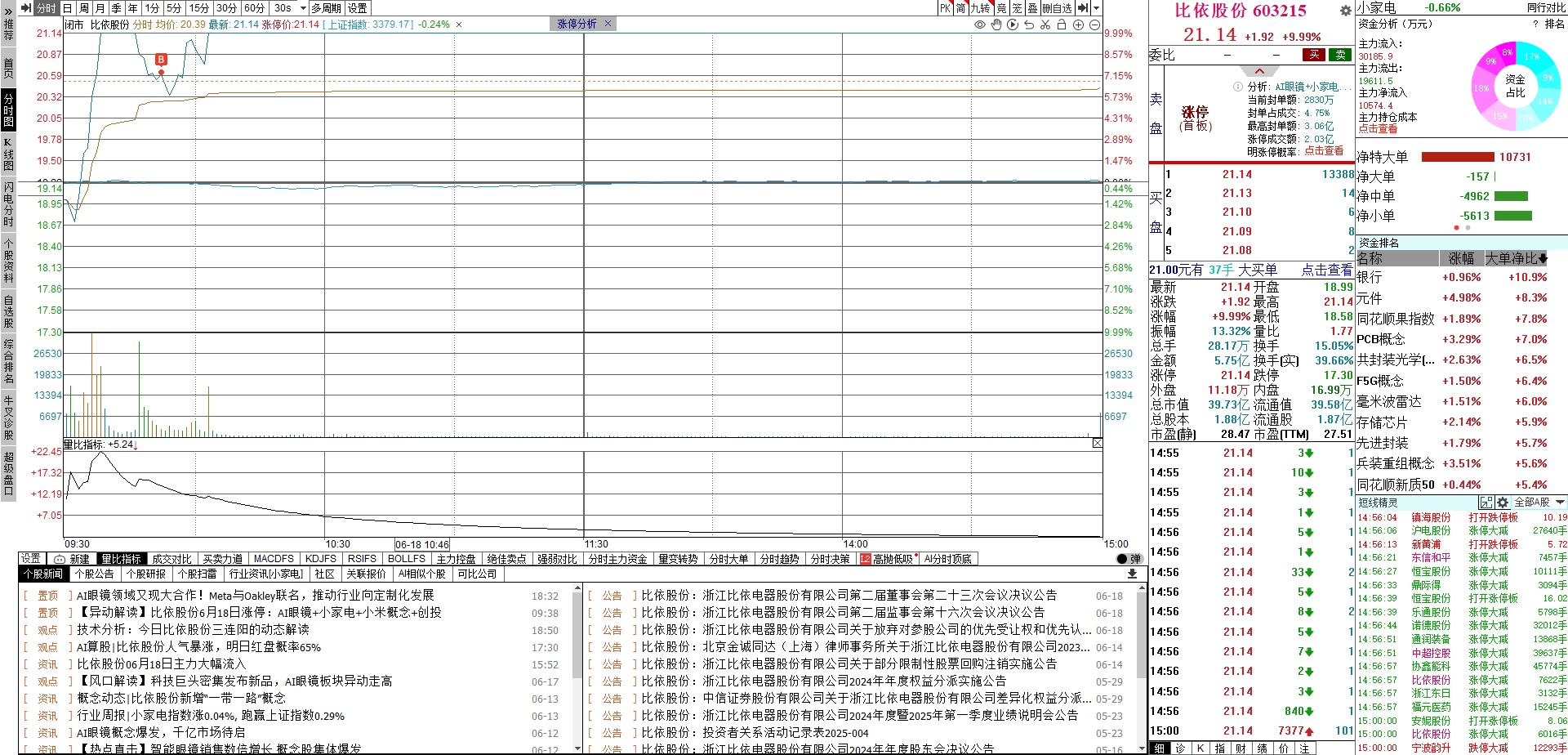Click 点击查看 under 主力持仓成本
The height and width of the screenshot is (755, 1568).
coord(1378,129)
